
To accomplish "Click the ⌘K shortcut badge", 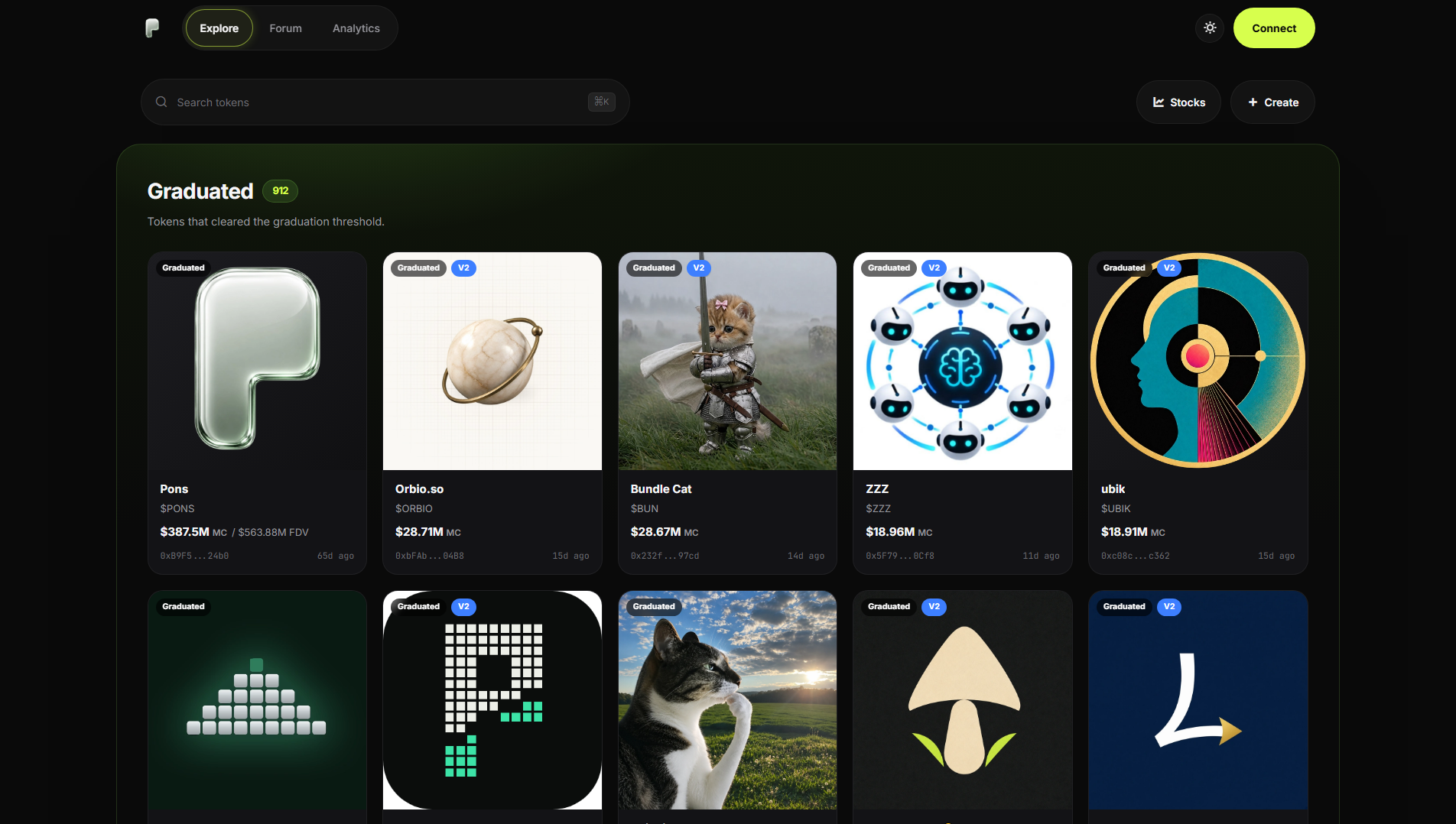I will pos(602,102).
